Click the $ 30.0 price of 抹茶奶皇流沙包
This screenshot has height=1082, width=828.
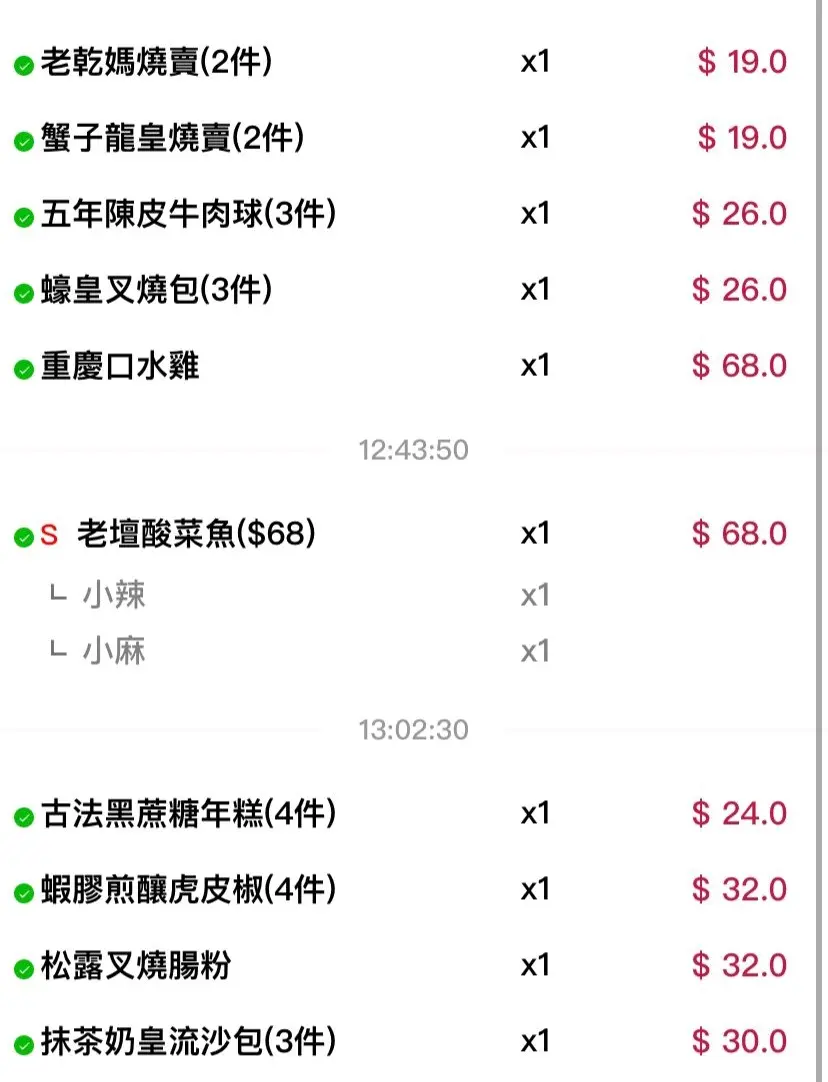[x=739, y=1042]
